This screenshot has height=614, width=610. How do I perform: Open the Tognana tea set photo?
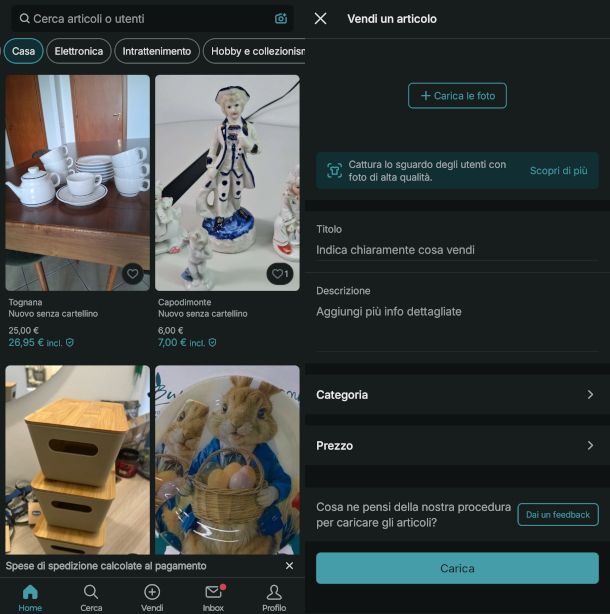point(78,183)
